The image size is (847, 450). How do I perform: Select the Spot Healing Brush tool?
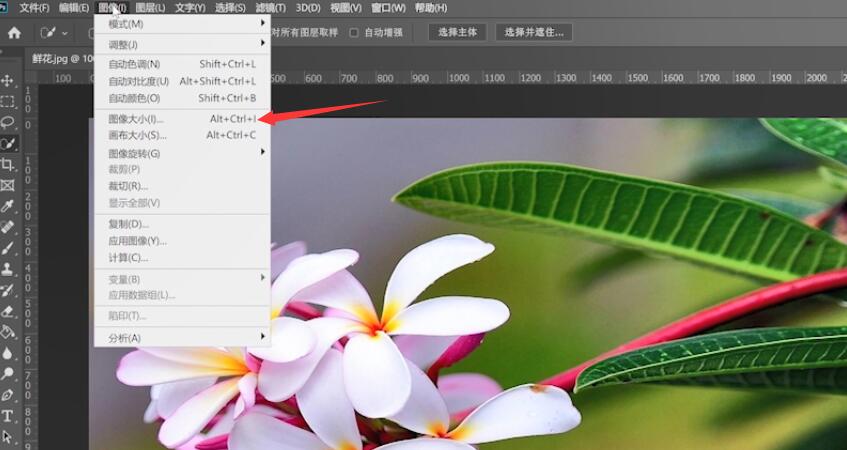click(7, 227)
